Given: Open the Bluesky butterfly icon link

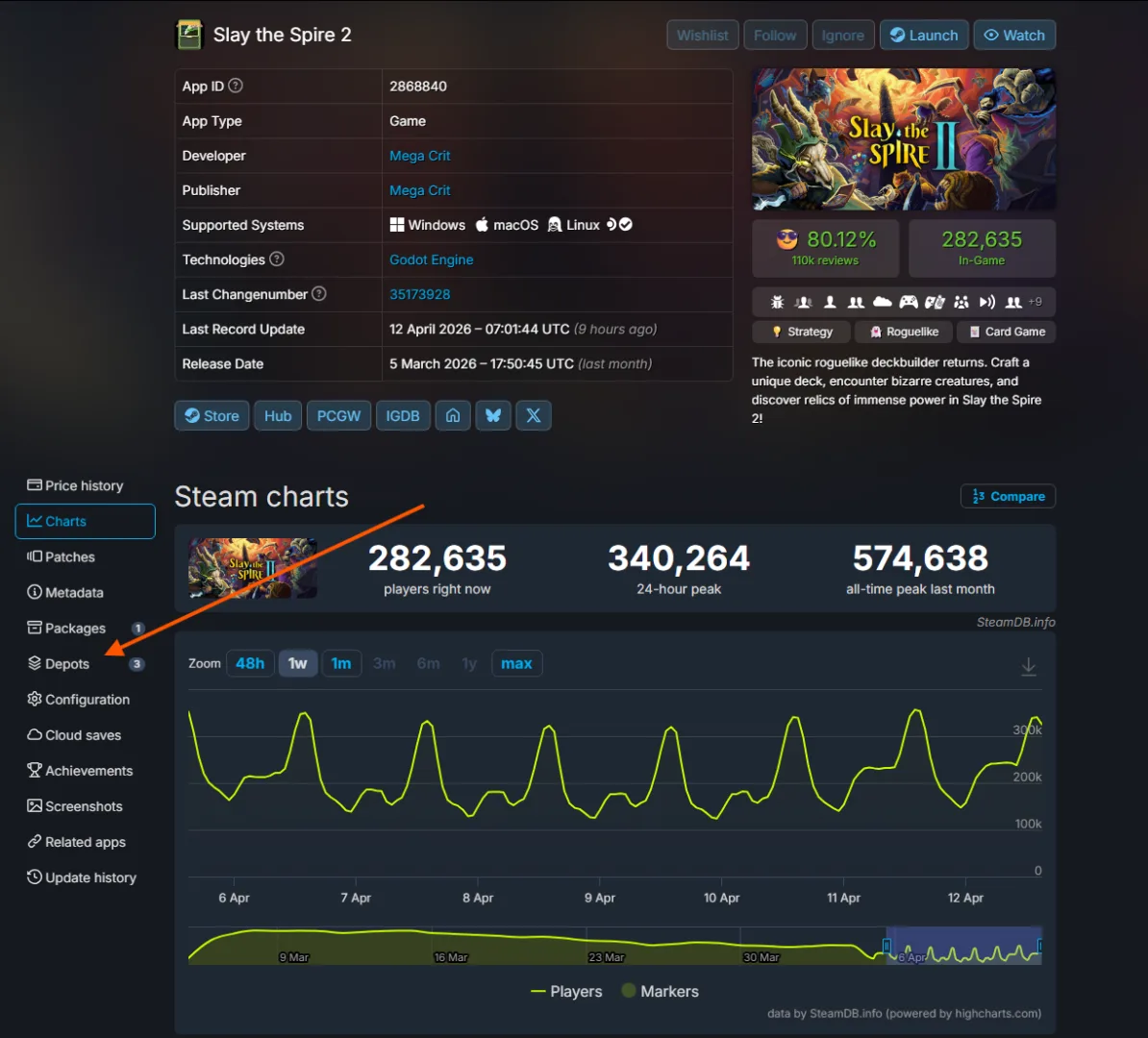Looking at the screenshot, I should [x=493, y=415].
